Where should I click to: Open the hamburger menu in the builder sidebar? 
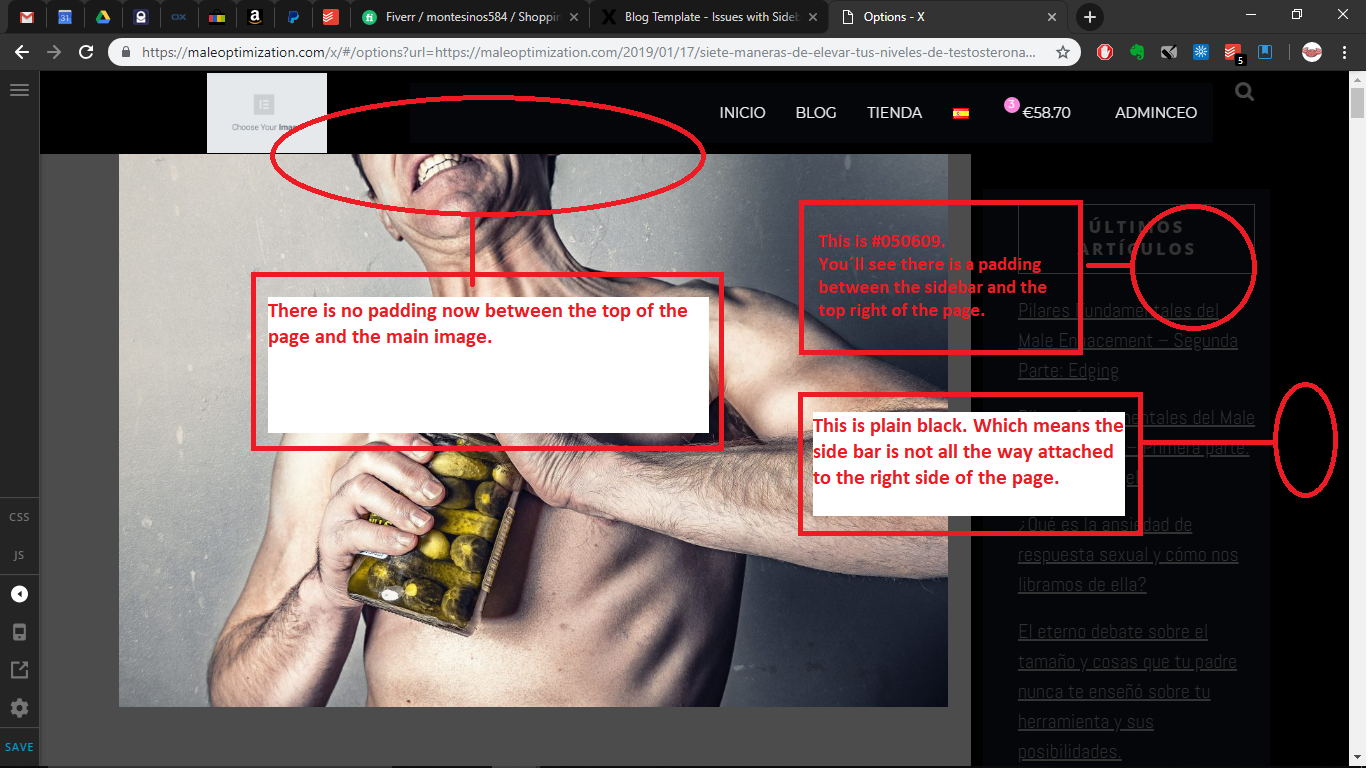pos(19,90)
